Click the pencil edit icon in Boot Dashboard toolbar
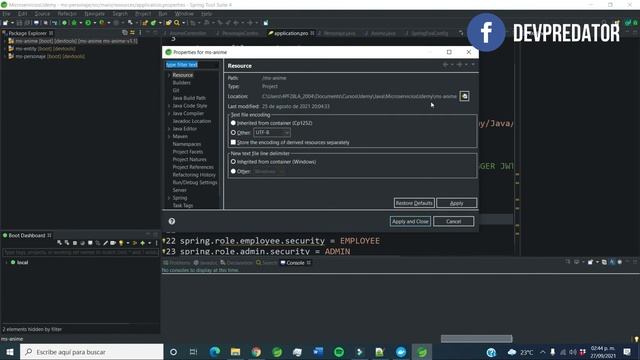This screenshot has width=640, height=360. tap(105, 243)
